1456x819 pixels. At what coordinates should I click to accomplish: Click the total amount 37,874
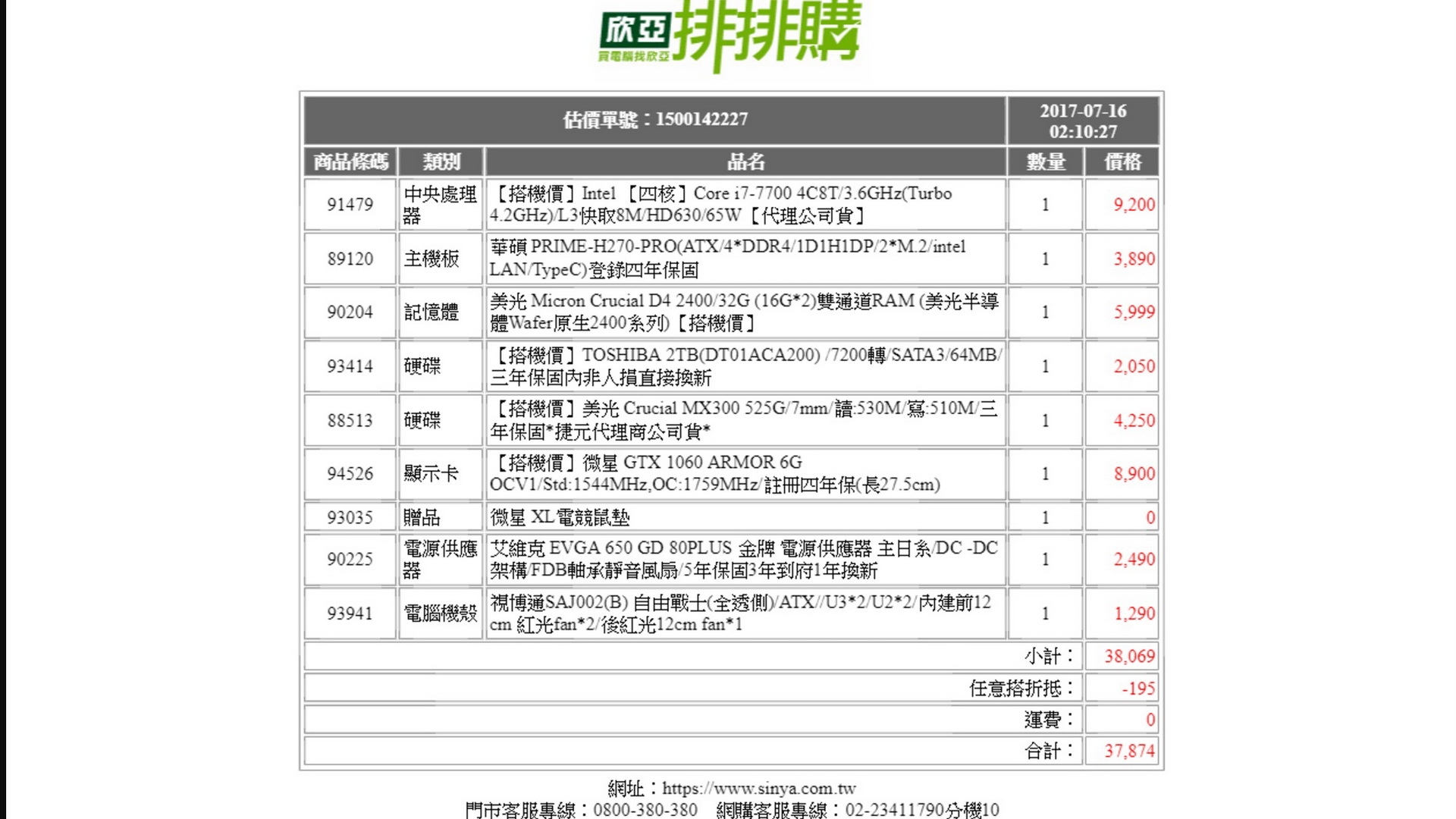coord(1129,752)
